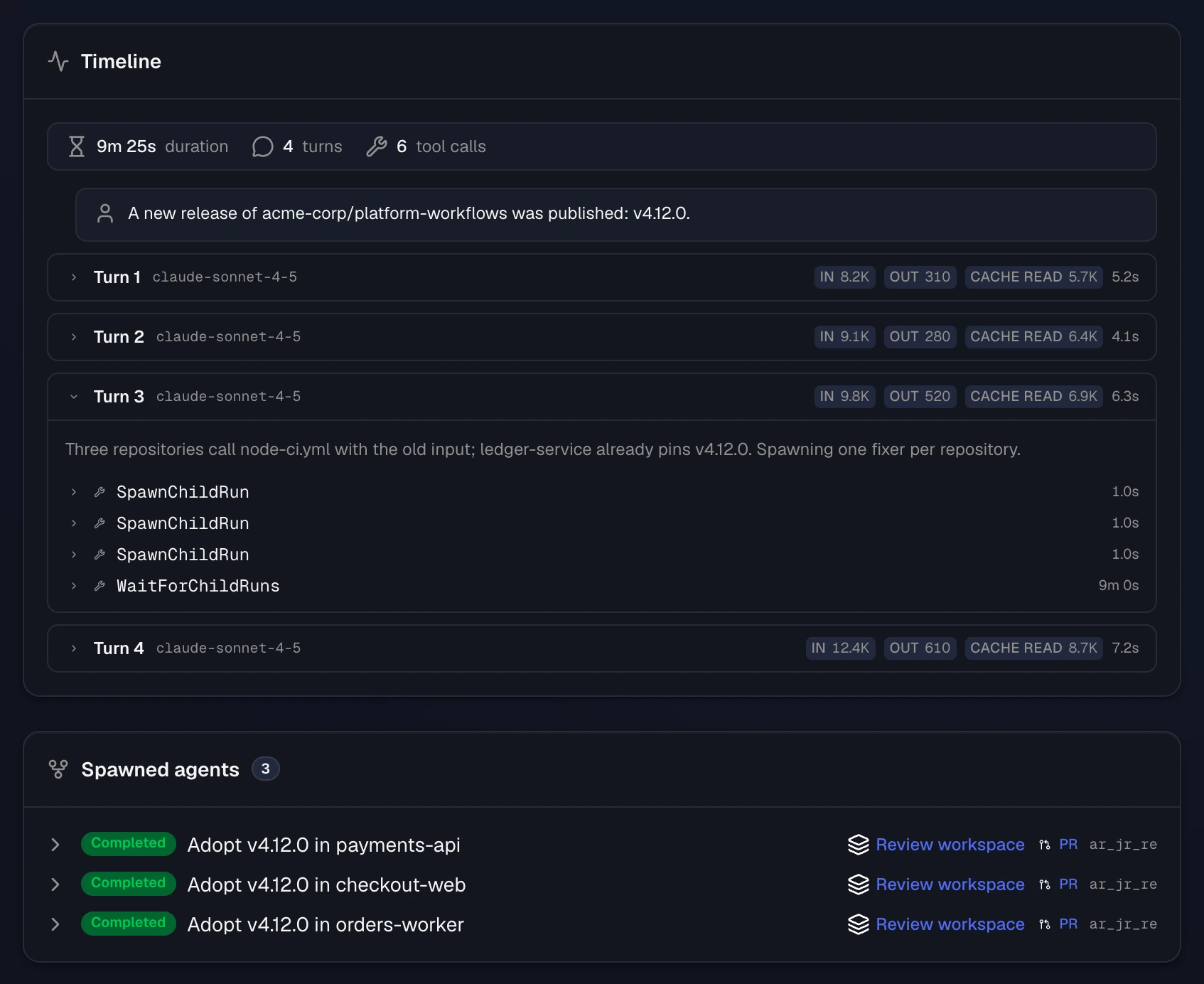Click the pull request icon for orders-worker
Viewport: 1204px width, 984px height.
click(1044, 924)
